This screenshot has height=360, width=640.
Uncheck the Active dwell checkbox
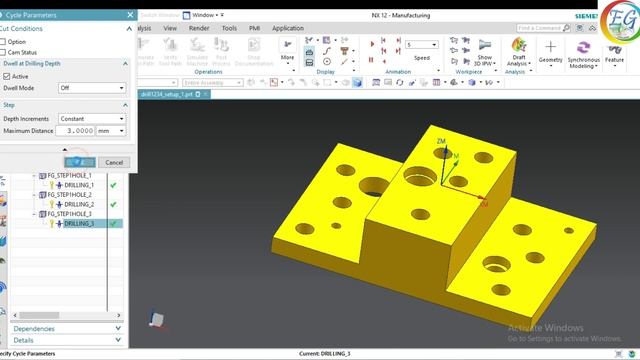(x=7, y=76)
